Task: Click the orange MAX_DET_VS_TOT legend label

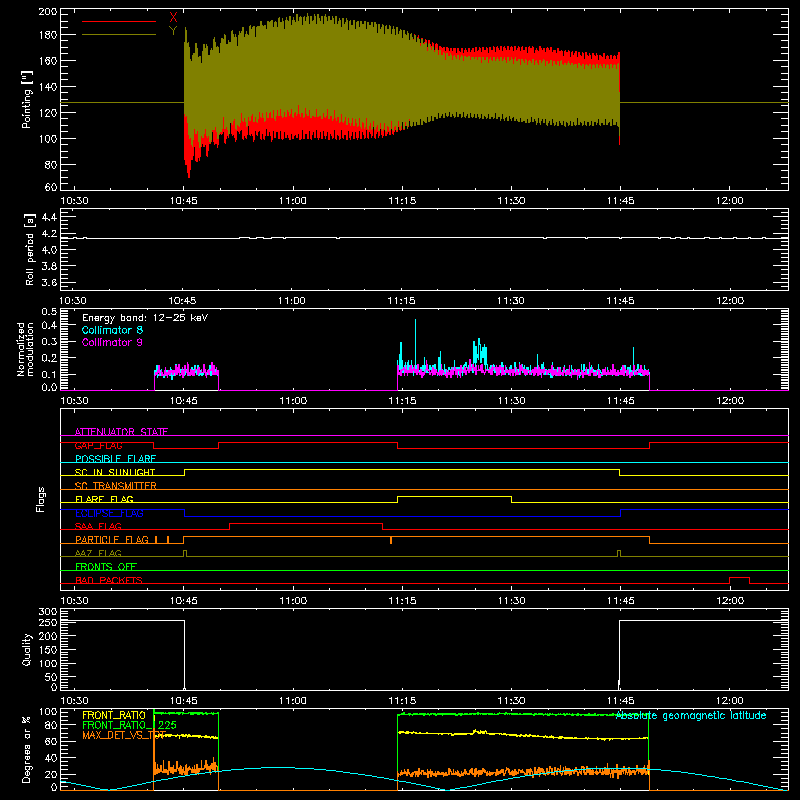Action: 124,735
